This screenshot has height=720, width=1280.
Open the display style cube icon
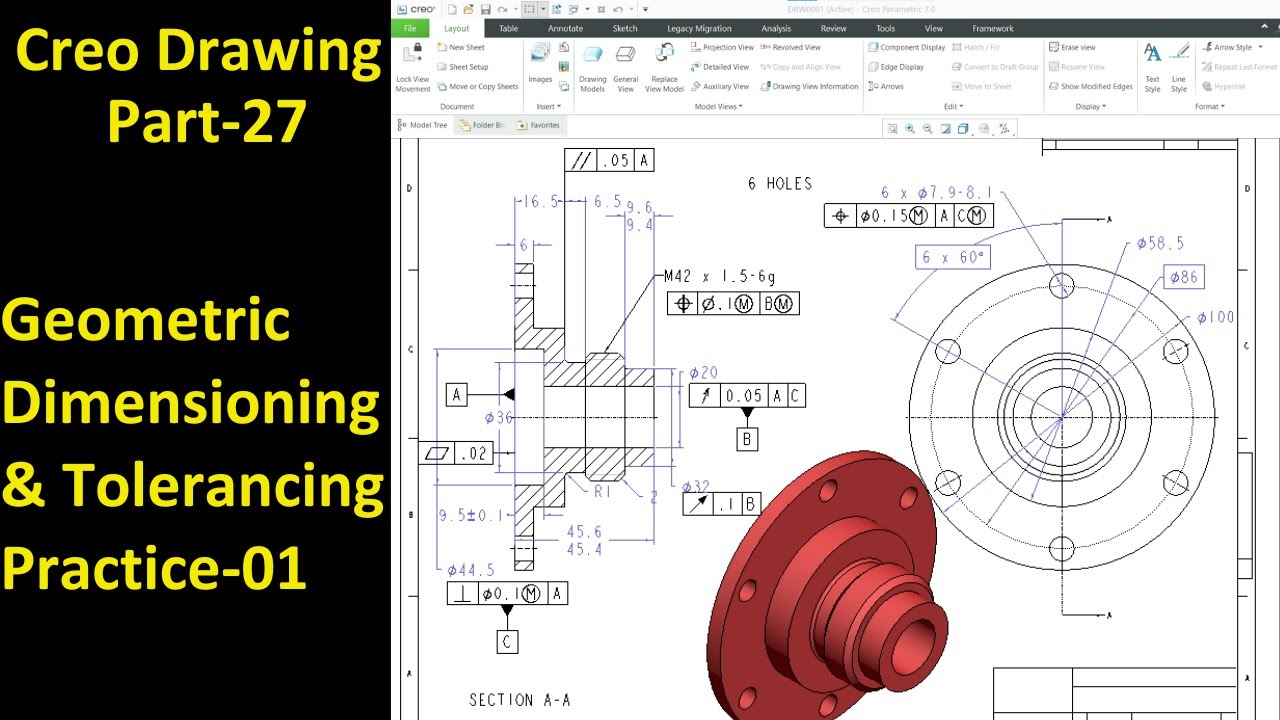964,128
